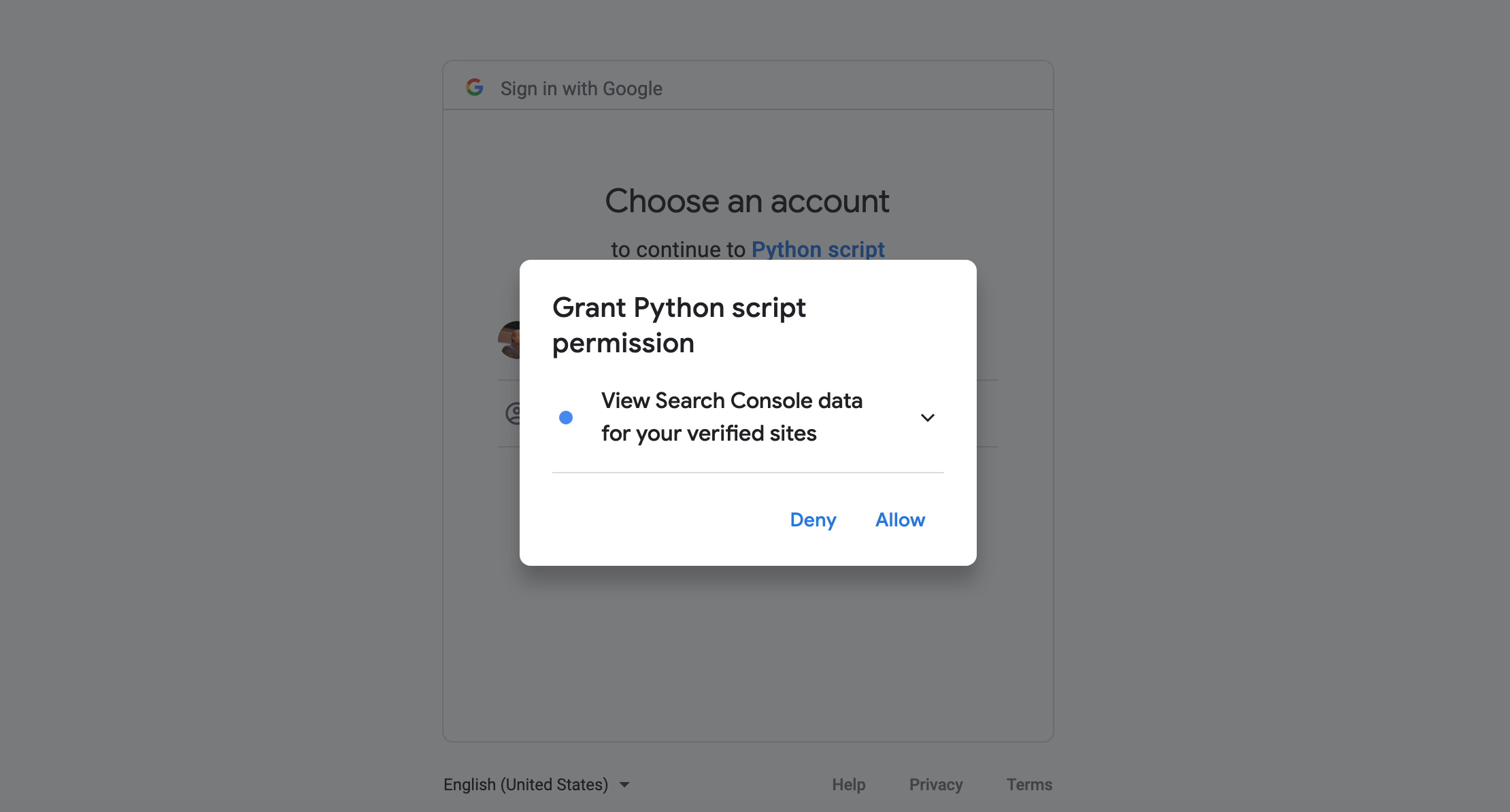This screenshot has width=1510, height=812.
Task: Open the Python script app link
Action: 818,250
